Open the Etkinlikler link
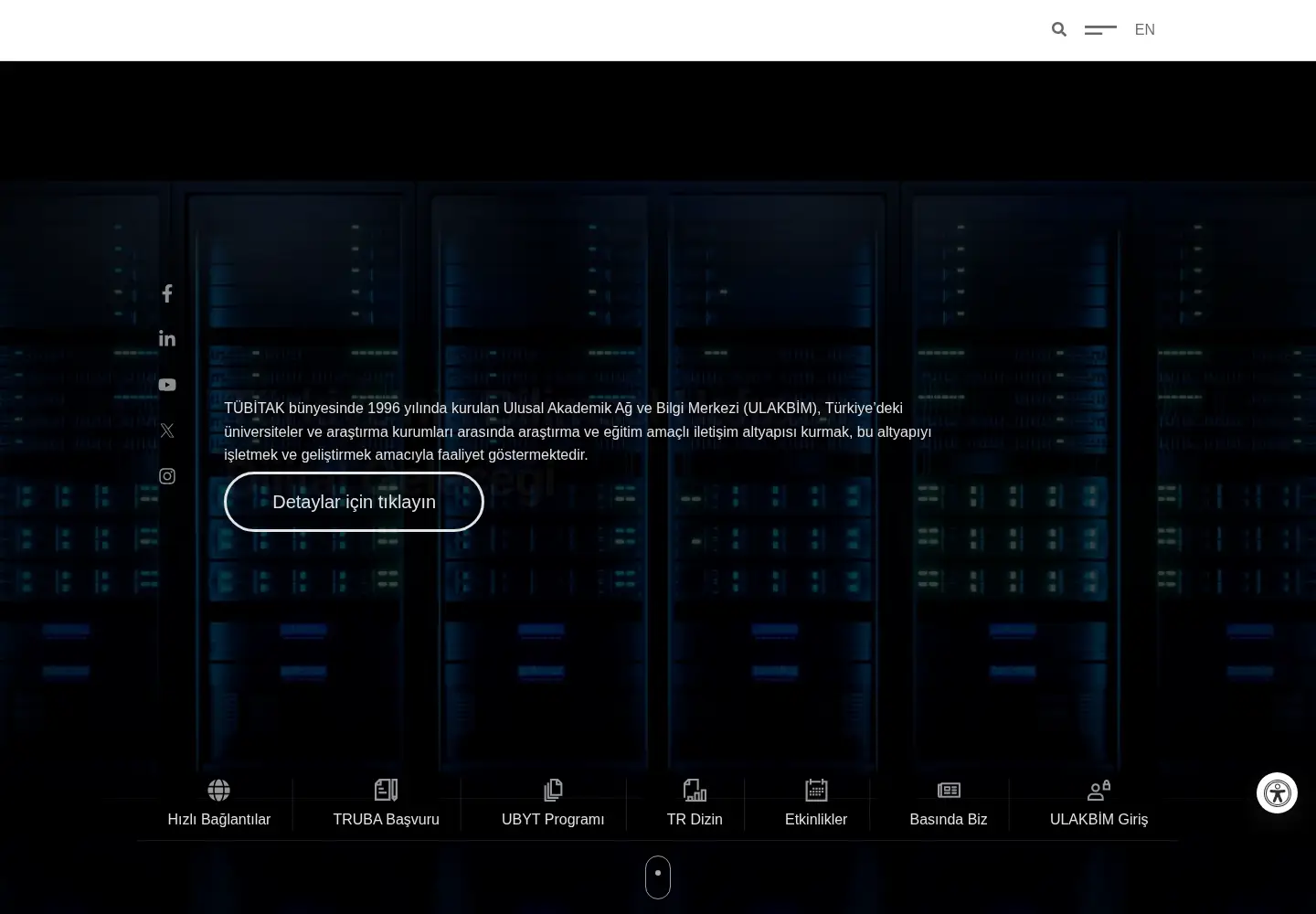 (x=816, y=820)
